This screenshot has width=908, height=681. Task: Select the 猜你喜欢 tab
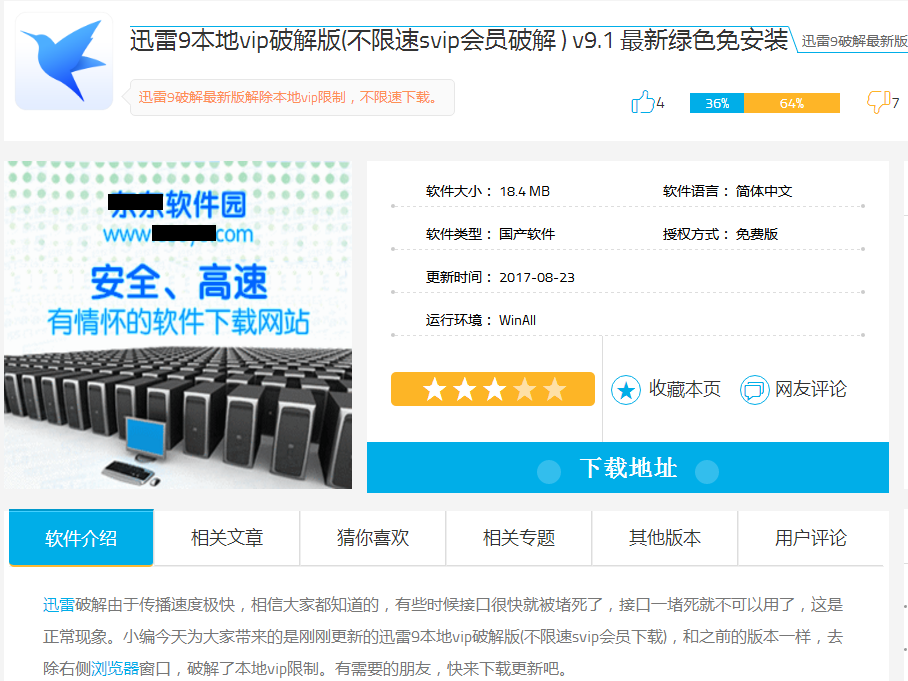coord(373,538)
